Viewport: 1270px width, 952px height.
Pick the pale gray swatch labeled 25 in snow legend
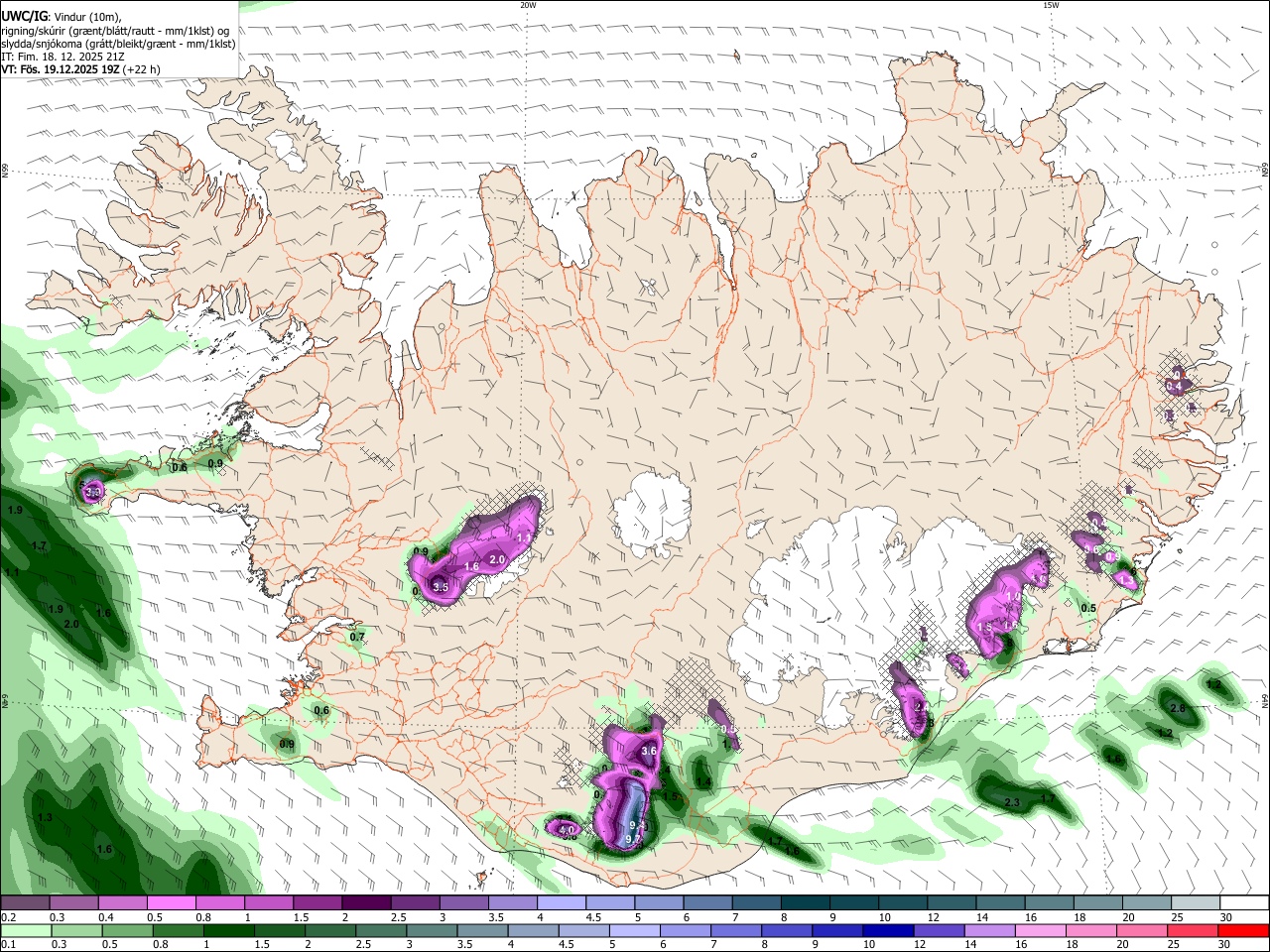tap(1195, 903)
